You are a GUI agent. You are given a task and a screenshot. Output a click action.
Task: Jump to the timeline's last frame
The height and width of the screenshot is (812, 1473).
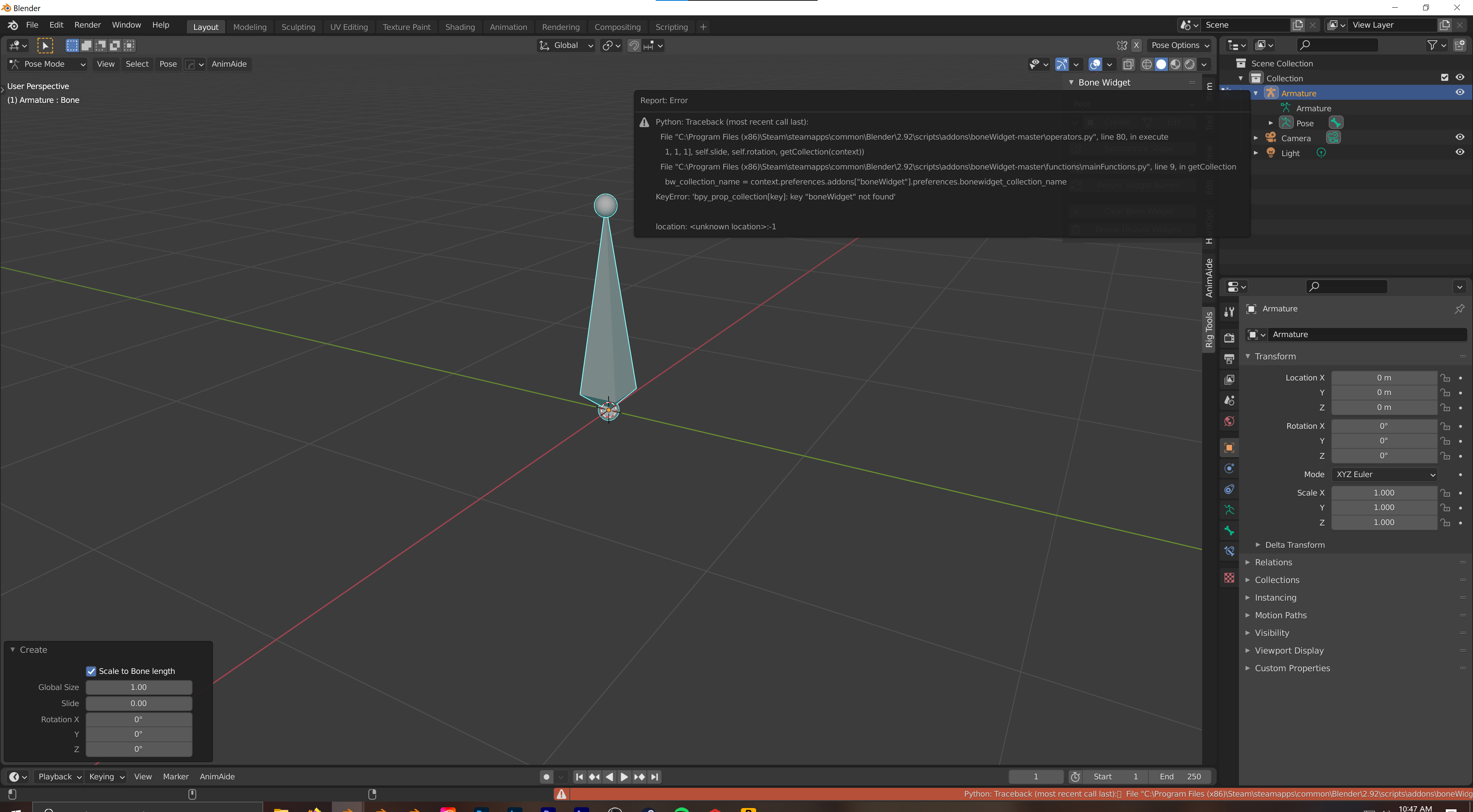pos(655,777)
